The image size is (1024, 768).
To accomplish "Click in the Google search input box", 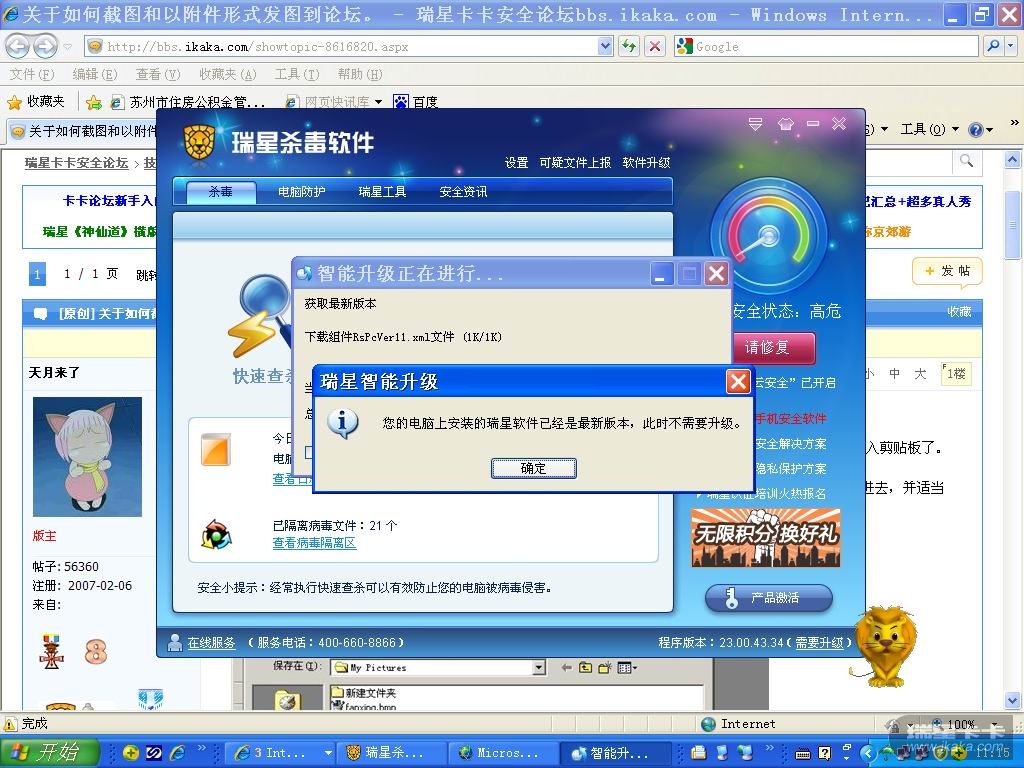I will click(835, 46).
